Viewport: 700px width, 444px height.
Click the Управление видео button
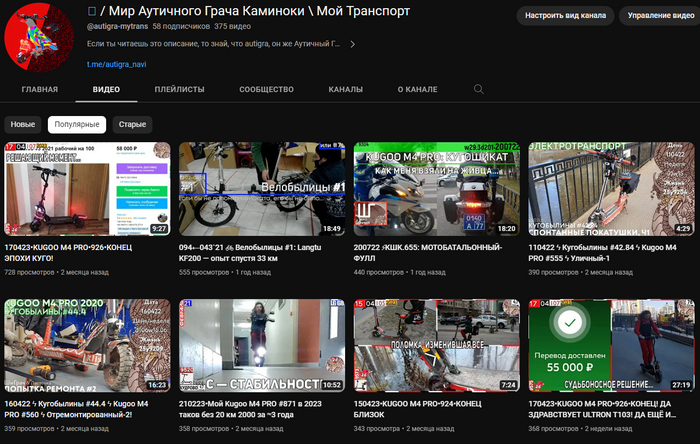(x=658, y=16)
